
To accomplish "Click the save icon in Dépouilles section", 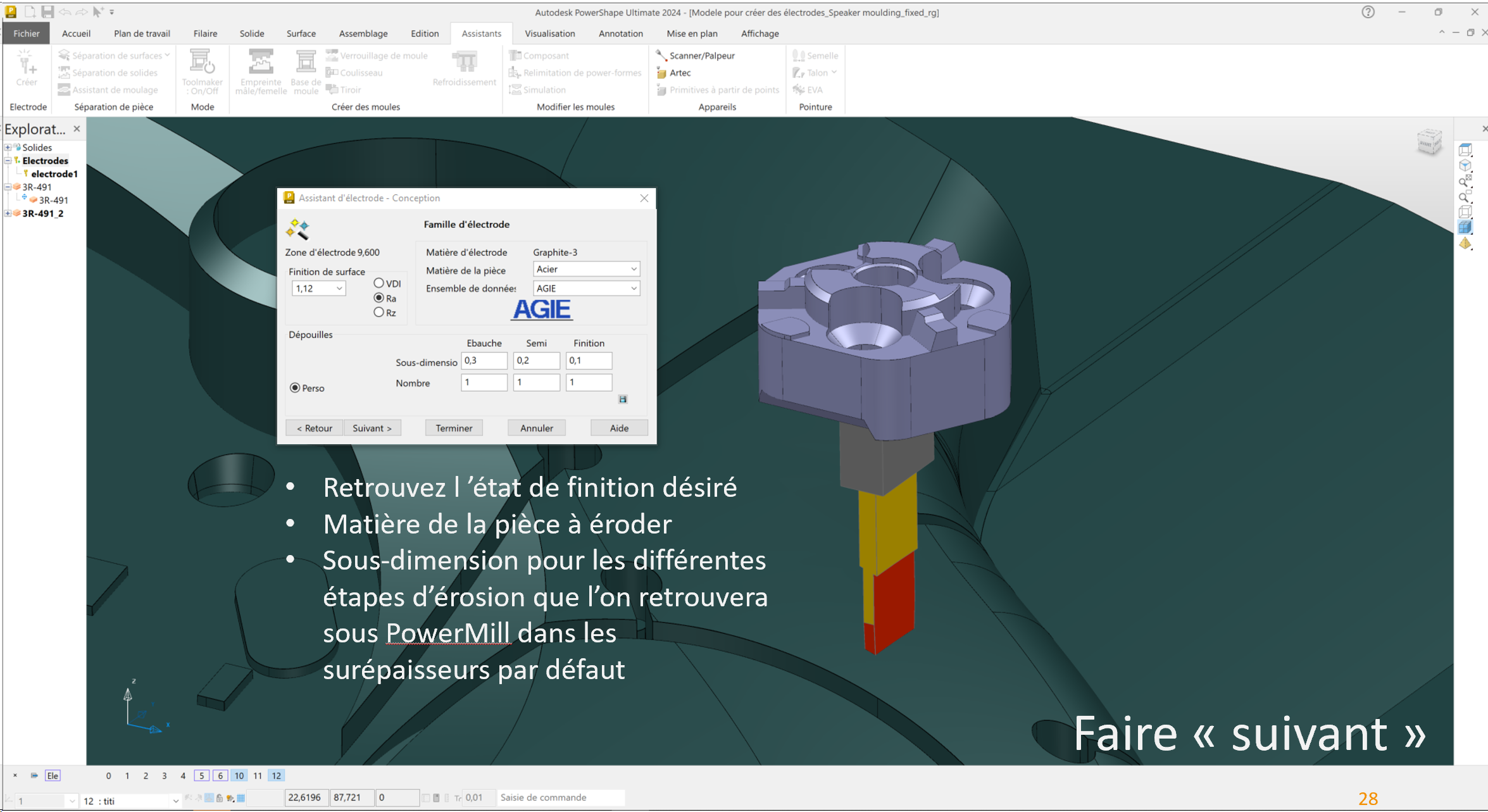I will [623, 399].
